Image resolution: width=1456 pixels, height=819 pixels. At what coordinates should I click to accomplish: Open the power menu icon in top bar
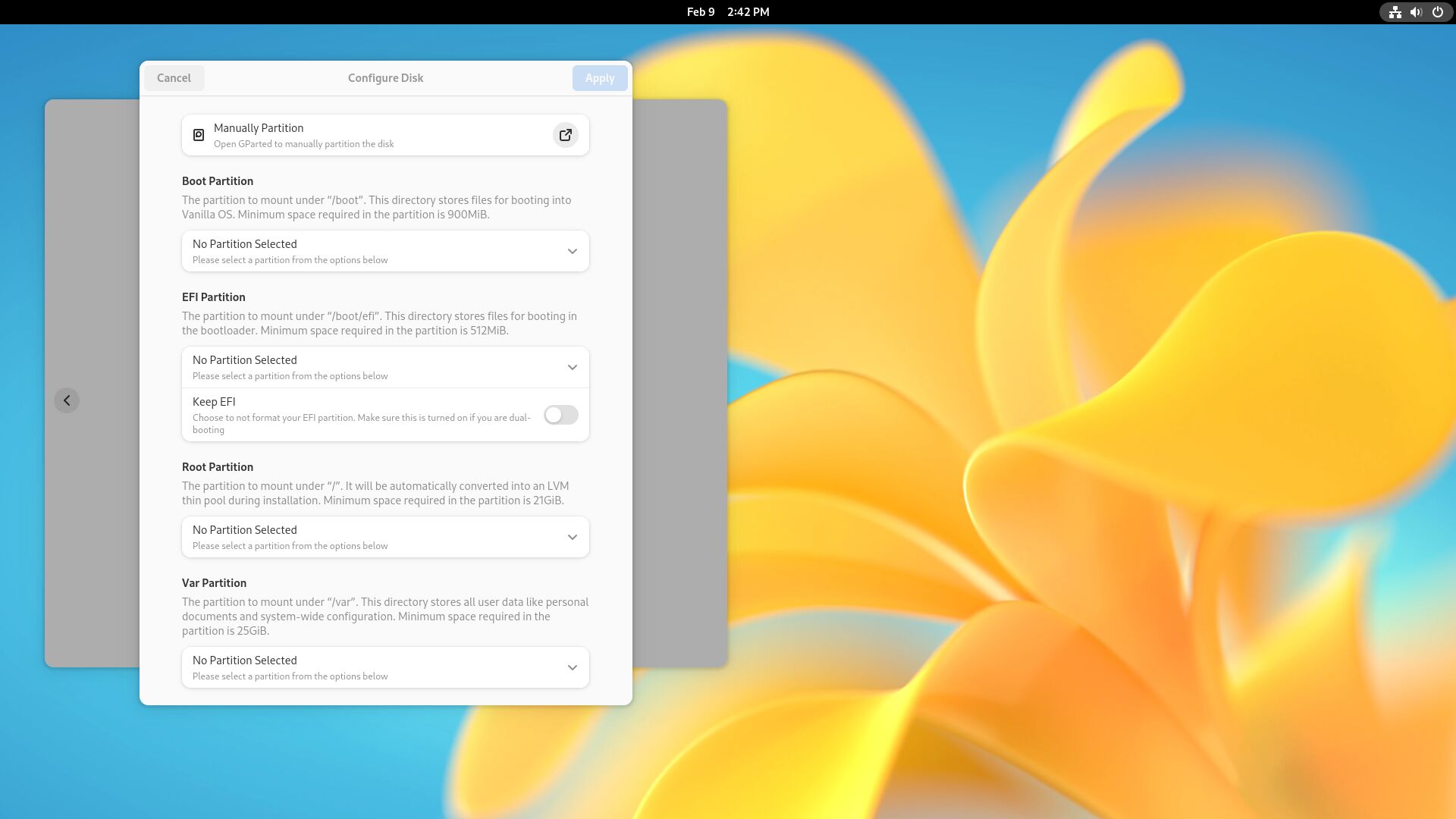pyautogui.click(x=1437, y=12)
